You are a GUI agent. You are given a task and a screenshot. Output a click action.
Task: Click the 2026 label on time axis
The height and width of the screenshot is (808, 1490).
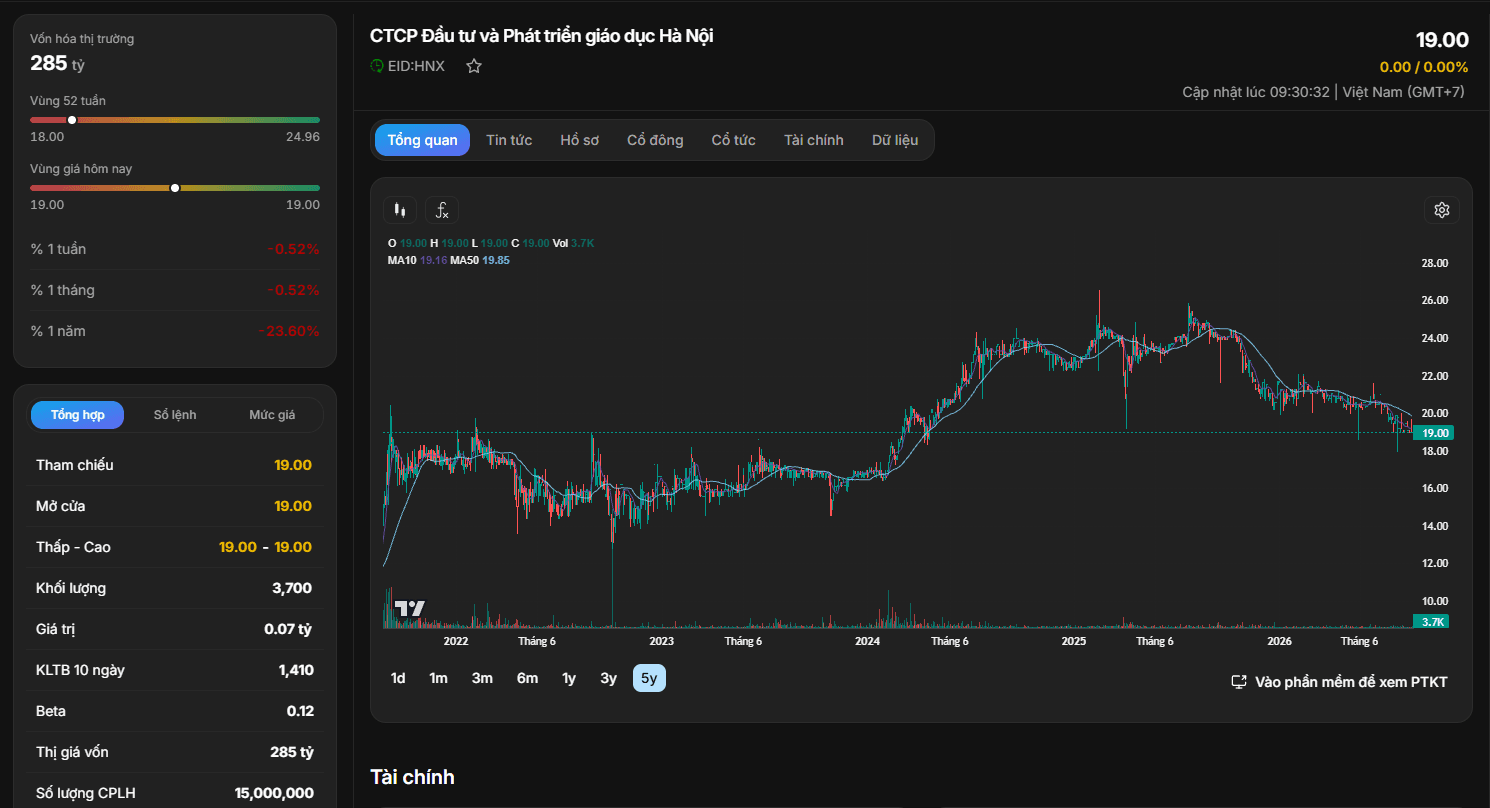click(x=1279, y=641)
